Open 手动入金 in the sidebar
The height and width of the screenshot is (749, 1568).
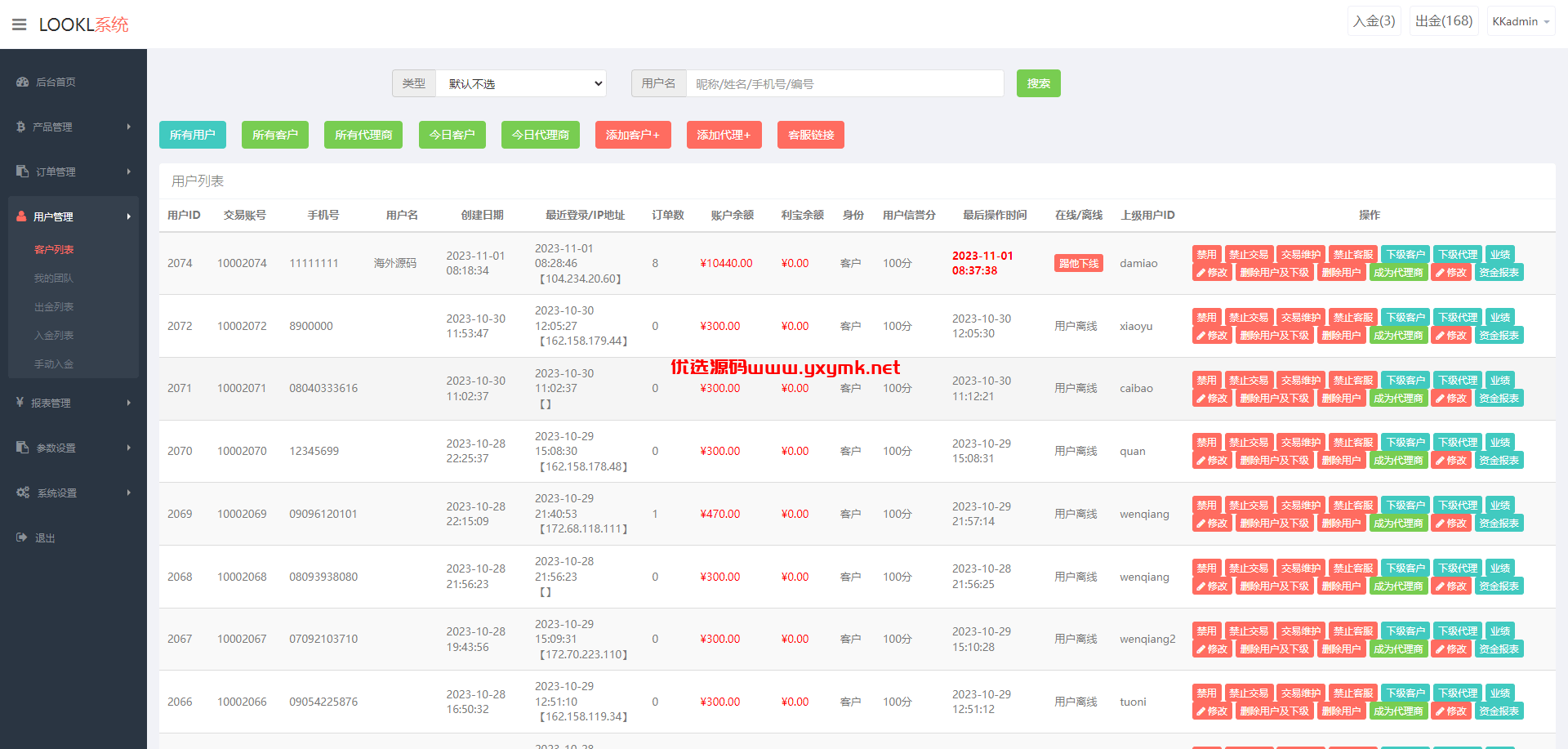tap(54, 364)
